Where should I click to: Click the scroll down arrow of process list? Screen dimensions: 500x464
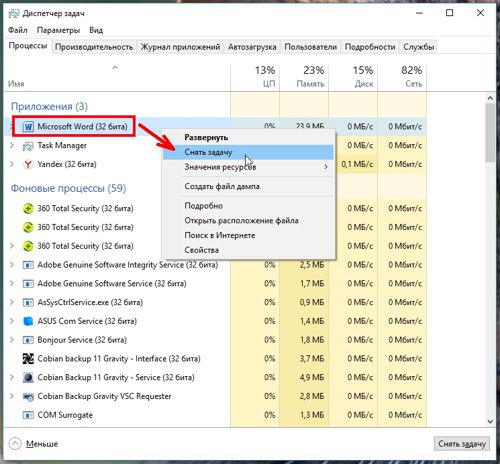pyautogui.click(x=490, y=421)
